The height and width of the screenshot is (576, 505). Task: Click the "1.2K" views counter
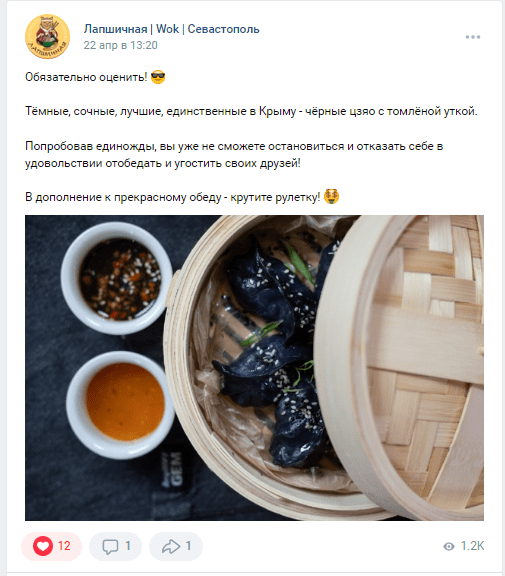point(472,546)
